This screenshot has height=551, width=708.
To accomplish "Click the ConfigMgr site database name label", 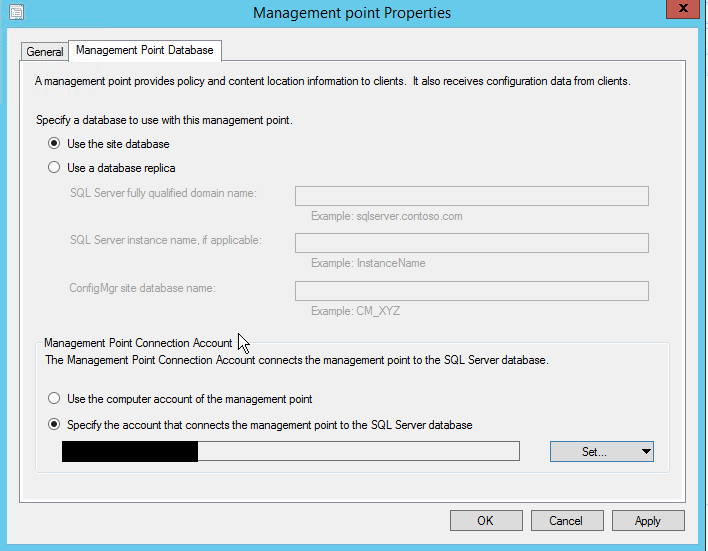I will coord(143,289).
